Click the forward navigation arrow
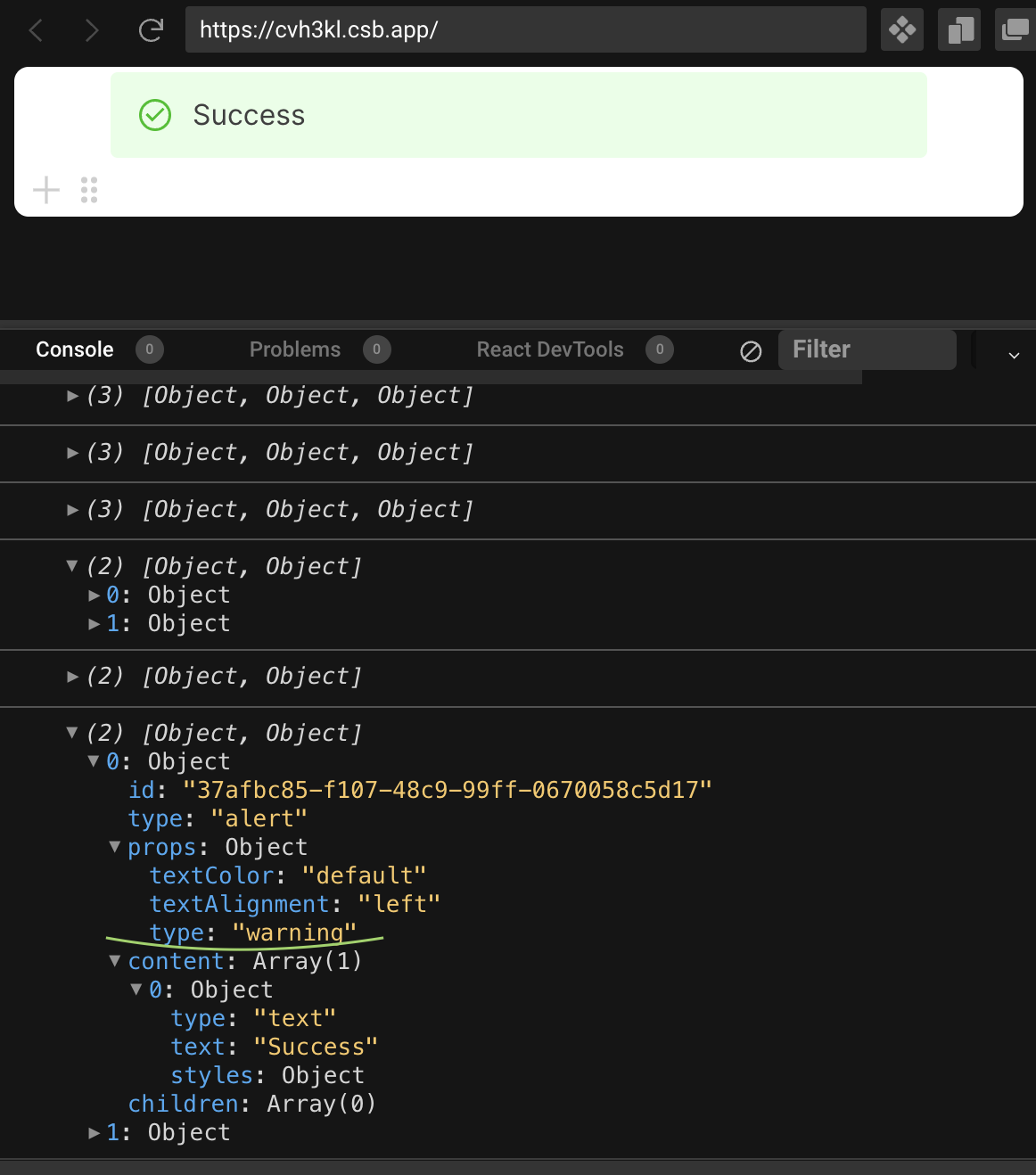The width and height of the screenshot is (1036, 1175). [x=92, y=29]
